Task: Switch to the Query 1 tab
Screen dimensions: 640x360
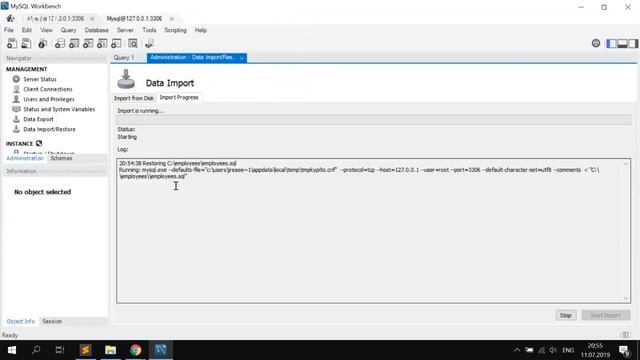Action: [x=124, y=58]
